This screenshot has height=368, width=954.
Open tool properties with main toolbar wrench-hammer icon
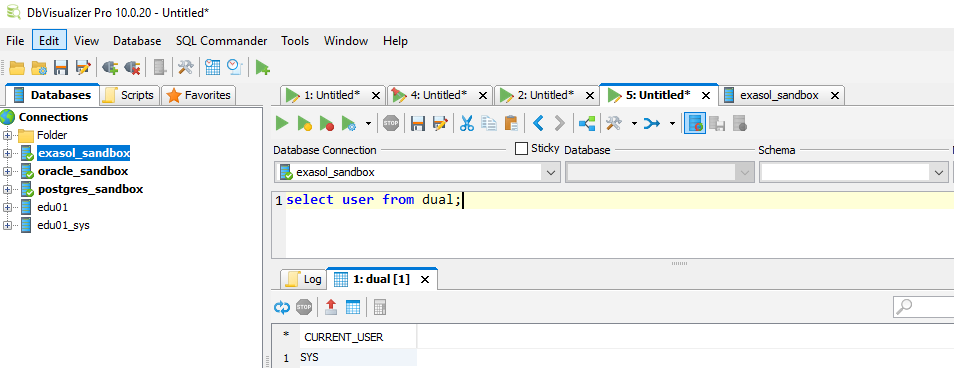186,68
